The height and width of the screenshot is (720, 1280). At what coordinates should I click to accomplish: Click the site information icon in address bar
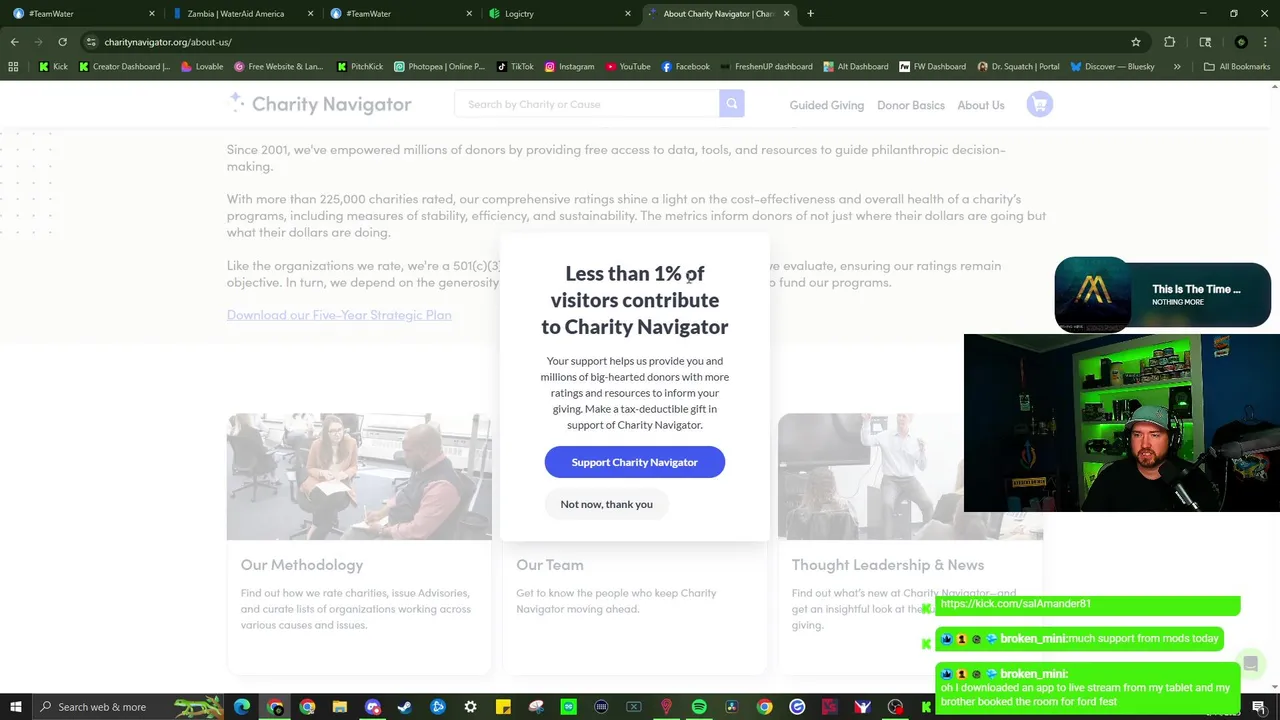91,42
